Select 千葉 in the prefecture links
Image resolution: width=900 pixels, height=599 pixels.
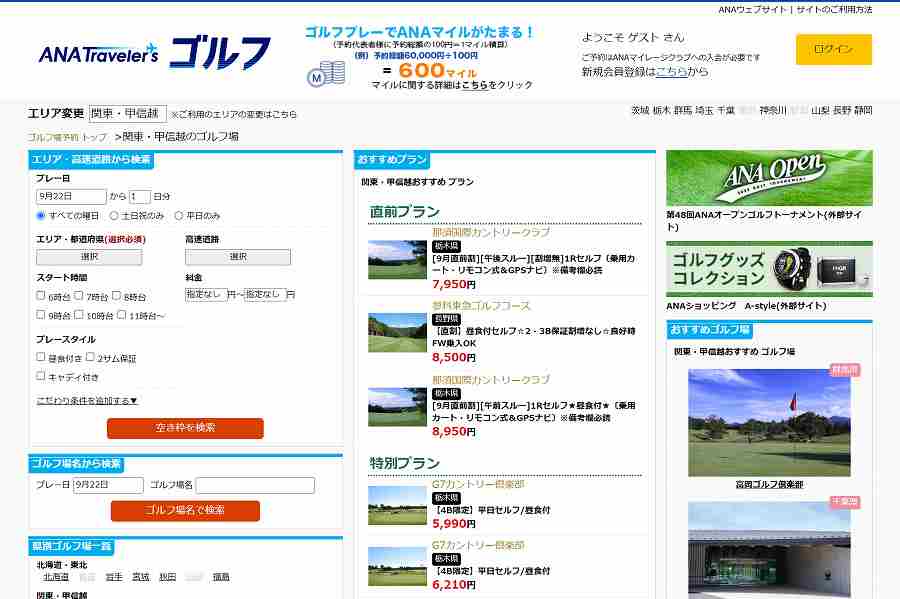click(x=726, y=110)
